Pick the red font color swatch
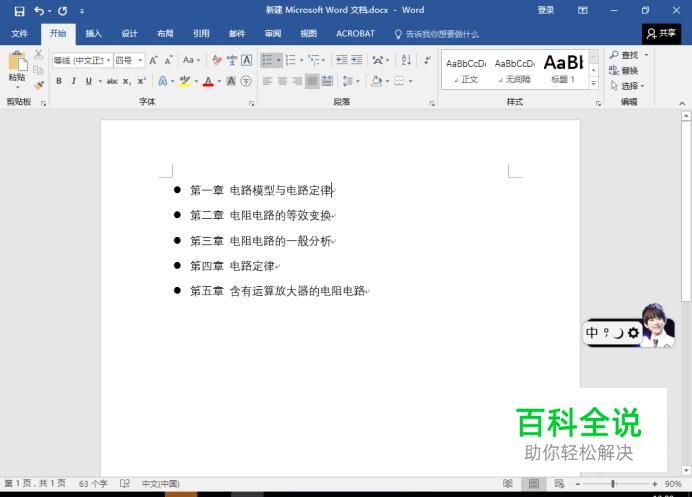 point(208,81)
